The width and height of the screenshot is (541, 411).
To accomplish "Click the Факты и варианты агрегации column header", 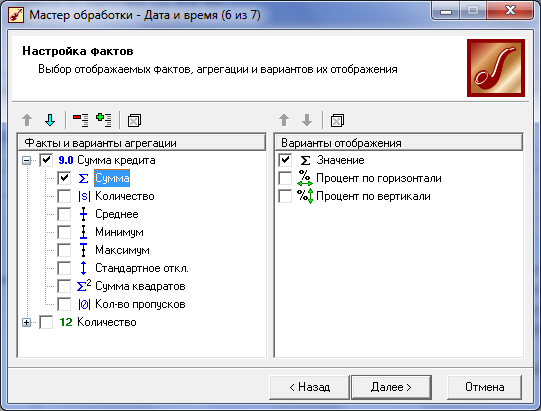I will pos(141,143).
